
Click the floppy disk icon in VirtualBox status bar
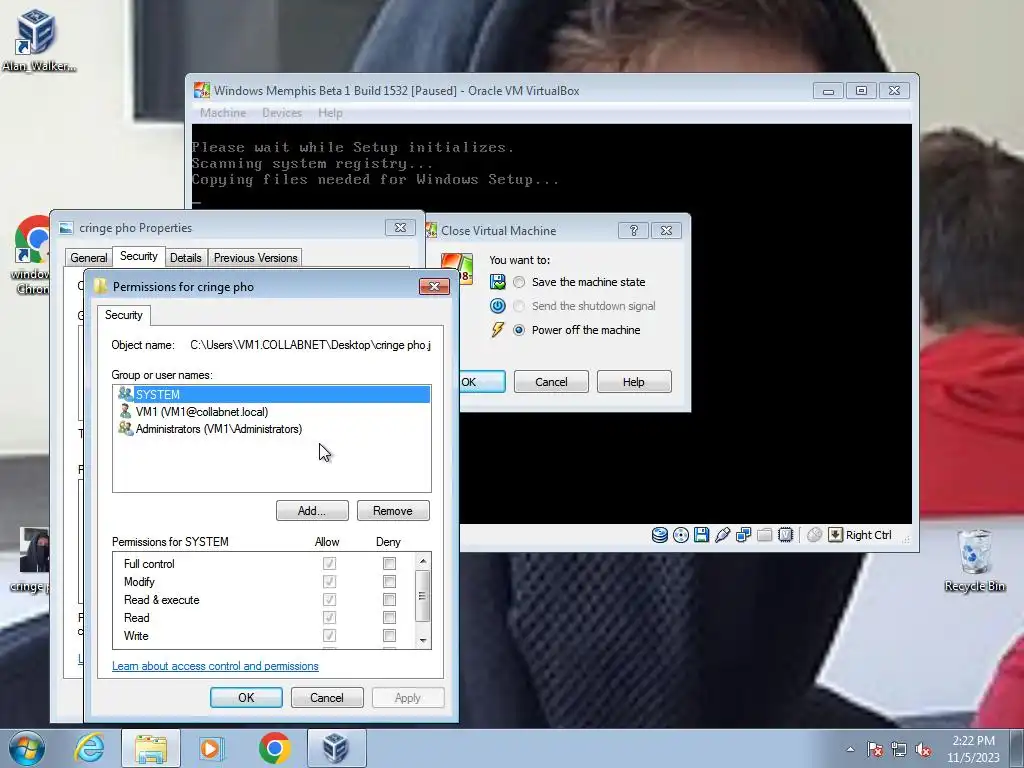point(701,535)
